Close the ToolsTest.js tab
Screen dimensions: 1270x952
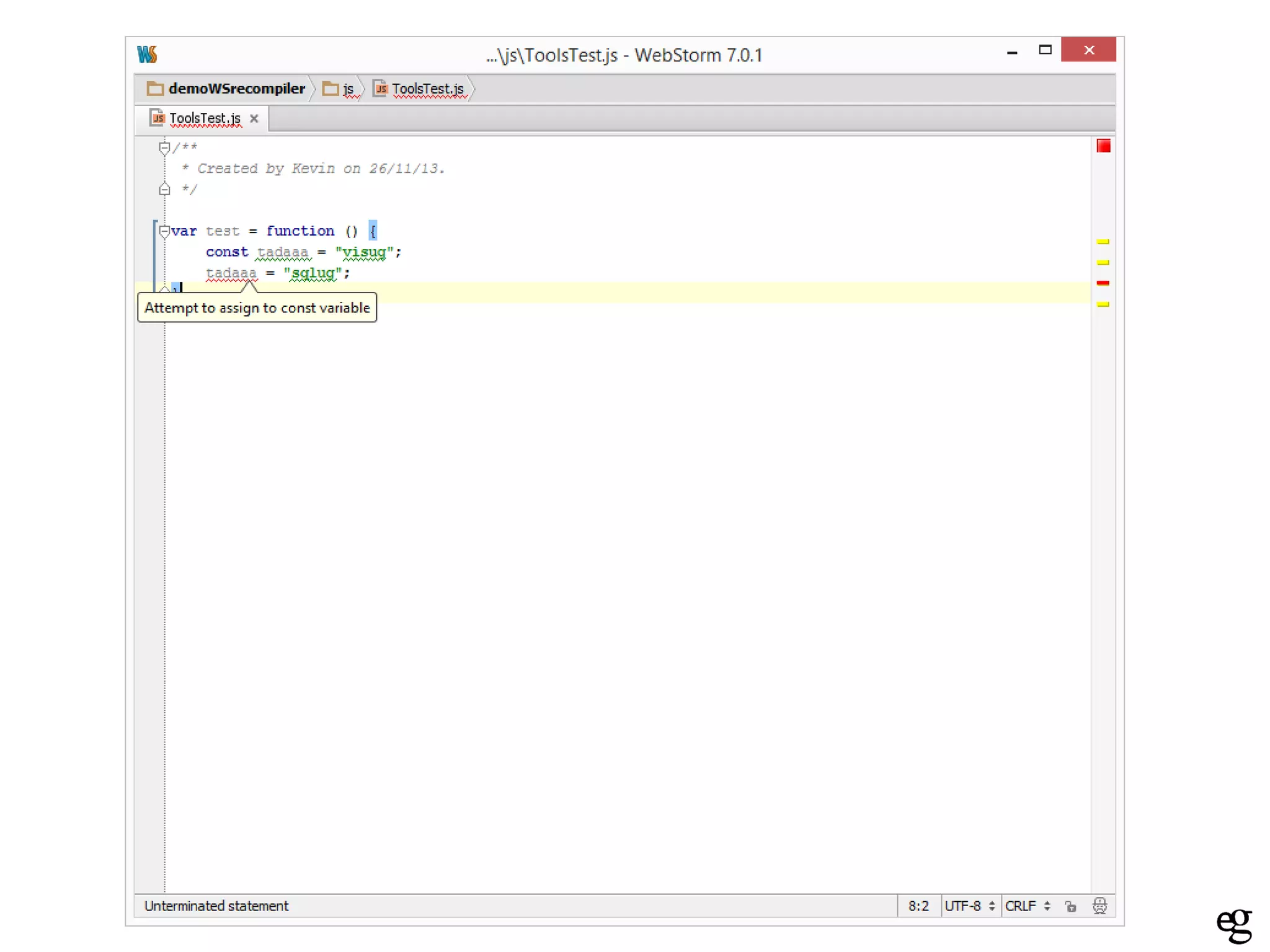(254, 118)
